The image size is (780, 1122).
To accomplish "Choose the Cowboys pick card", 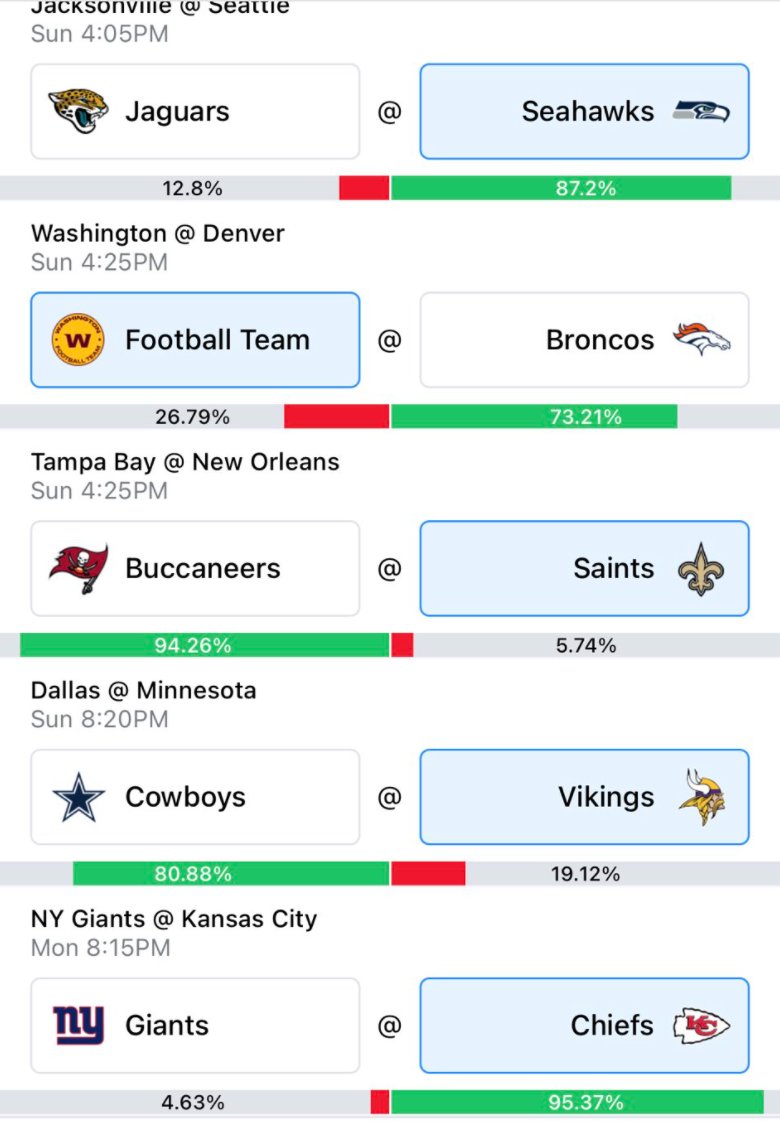I will 195,797.
